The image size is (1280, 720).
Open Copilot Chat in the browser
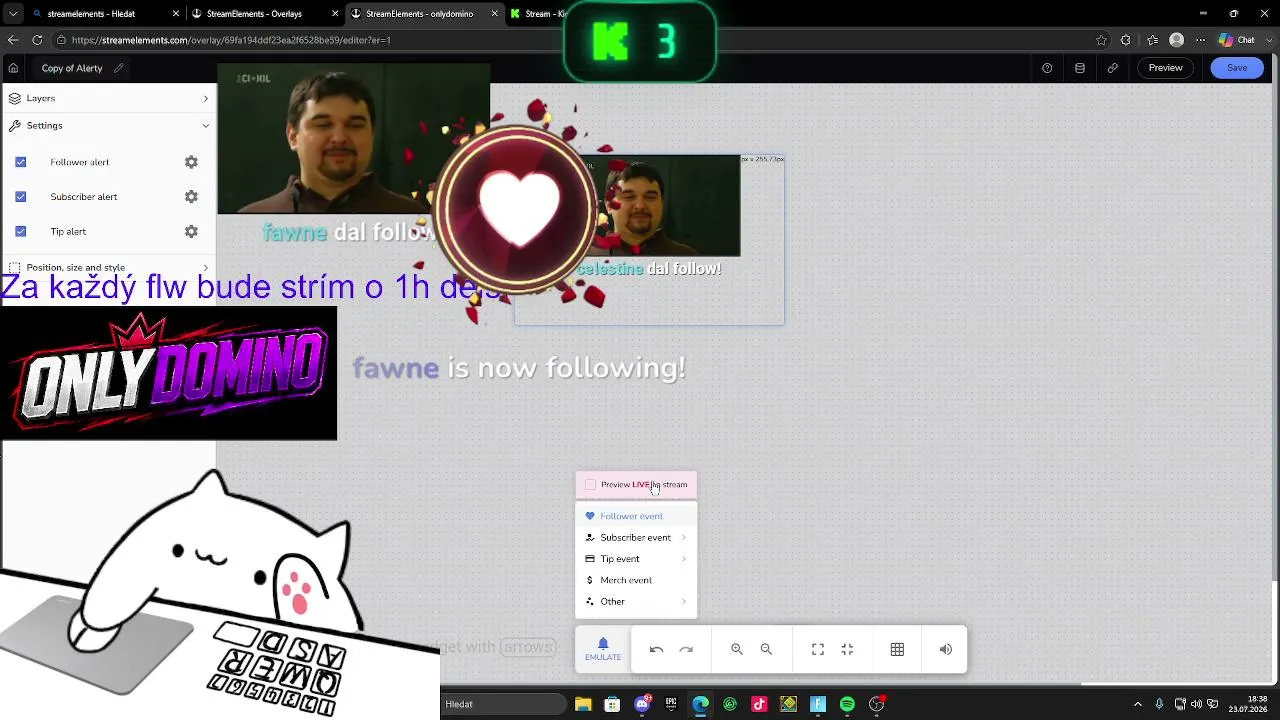(x=1238, y=40)
